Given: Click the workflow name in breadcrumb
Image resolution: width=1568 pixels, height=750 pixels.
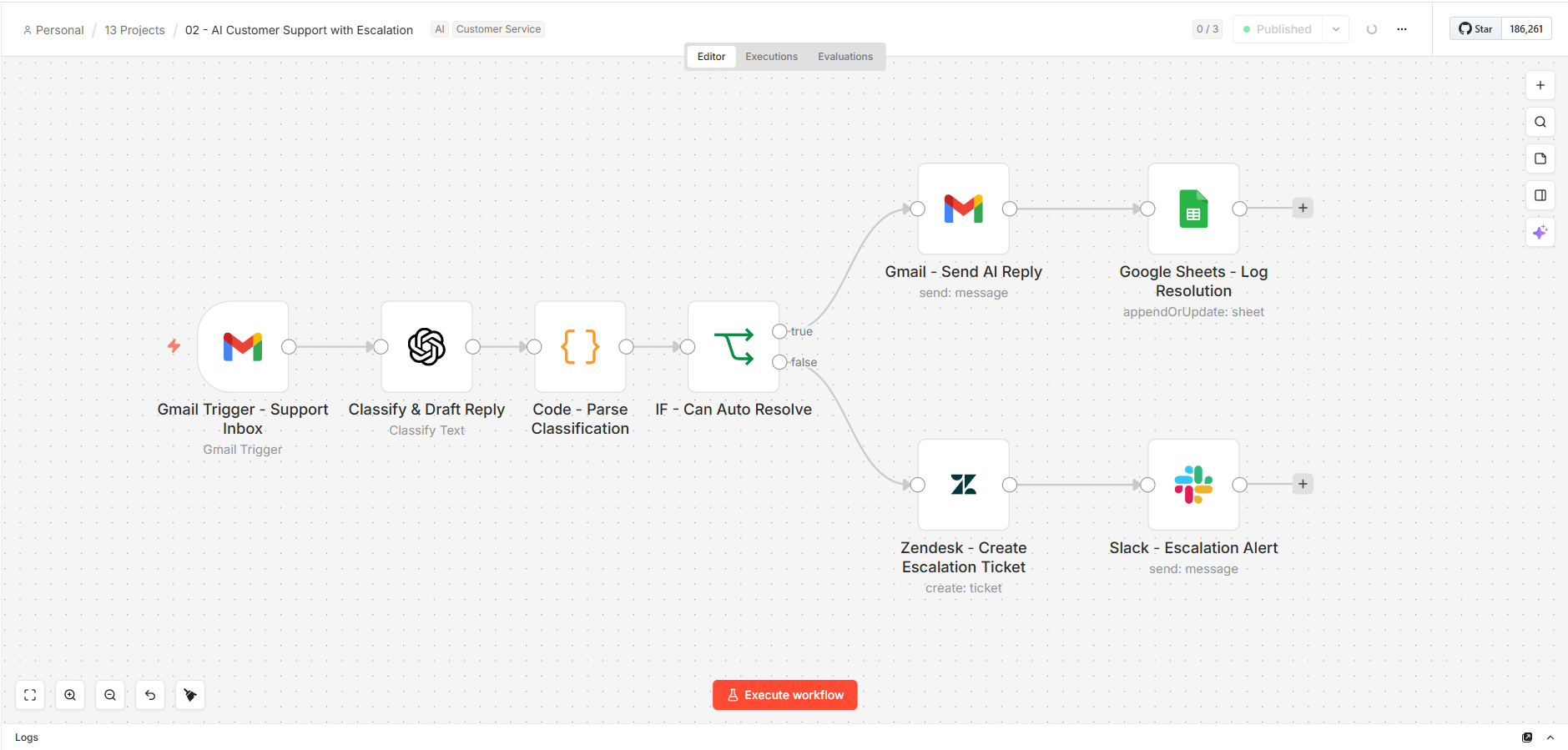Looking at the screenshot, I should [299, 30].
